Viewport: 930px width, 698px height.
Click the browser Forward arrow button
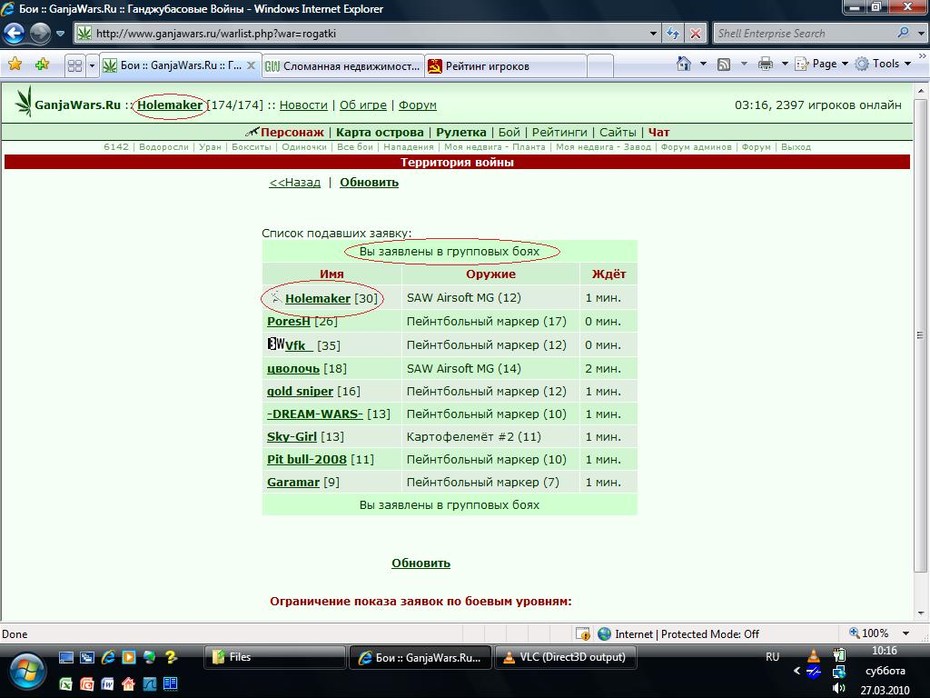click(x=40, y=33)
